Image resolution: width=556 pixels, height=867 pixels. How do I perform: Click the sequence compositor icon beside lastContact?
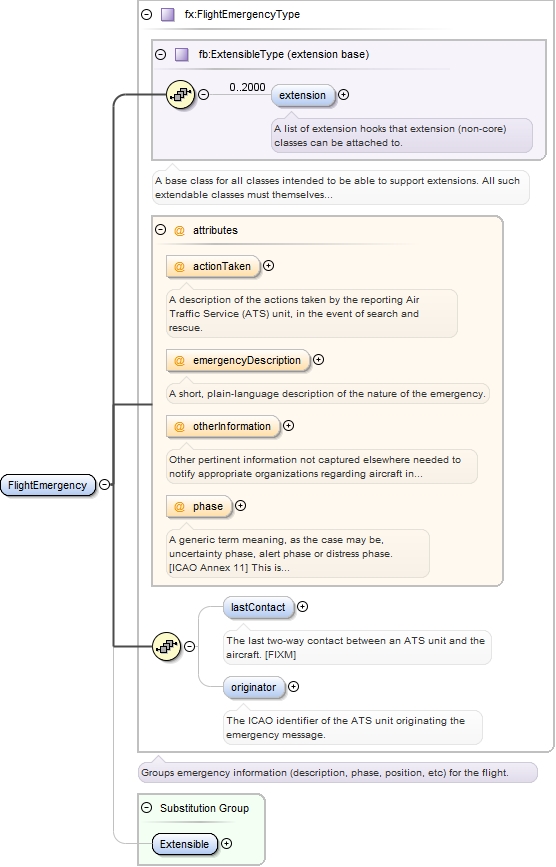[166, 646]
